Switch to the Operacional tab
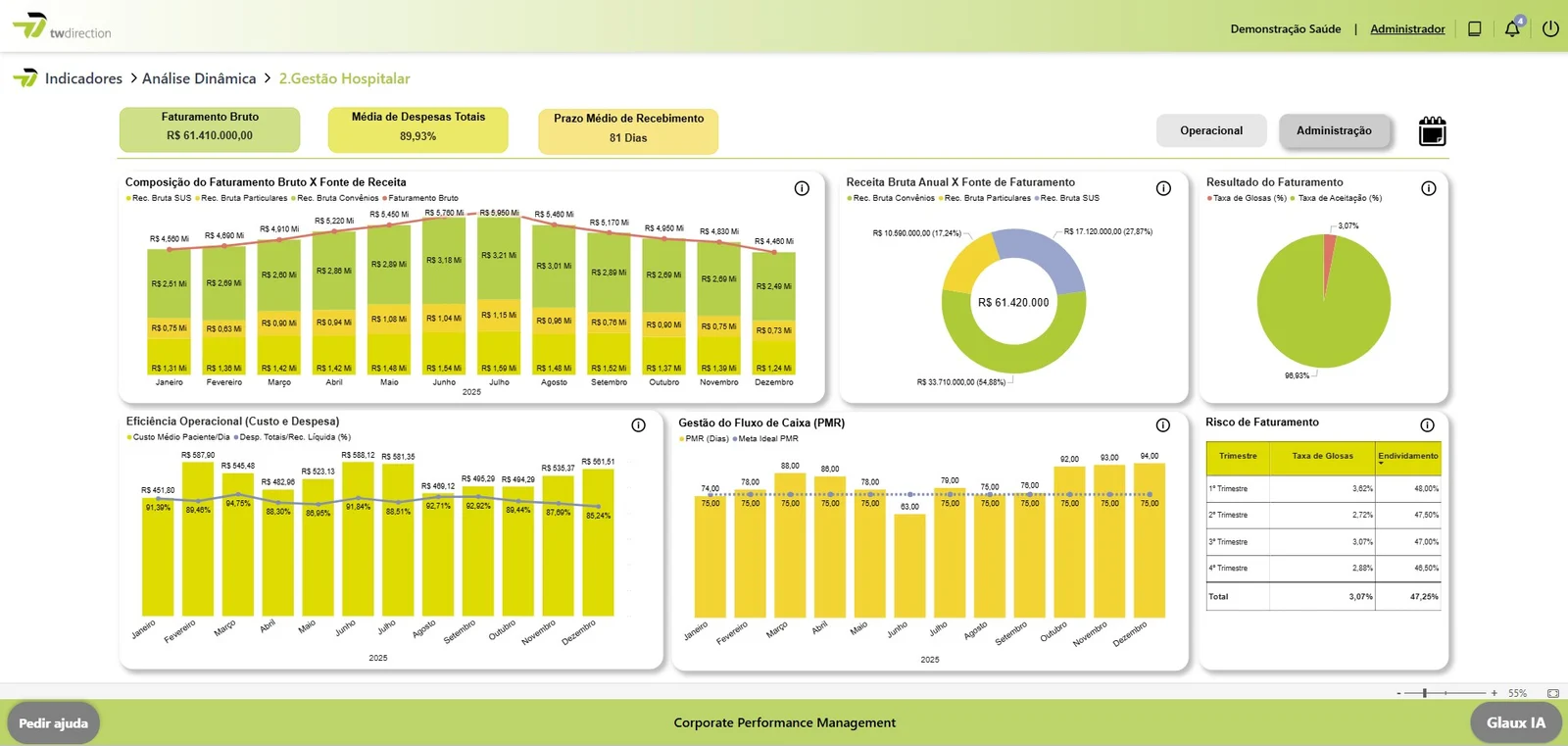 click(1211, 130)
